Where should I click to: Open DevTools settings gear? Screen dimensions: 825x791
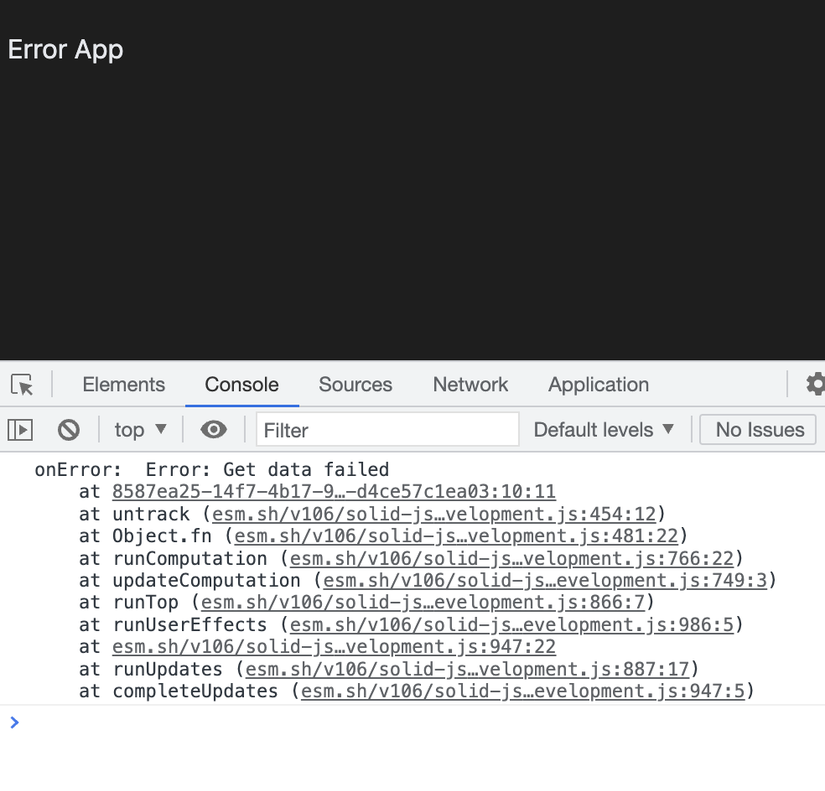coord(816,384)
